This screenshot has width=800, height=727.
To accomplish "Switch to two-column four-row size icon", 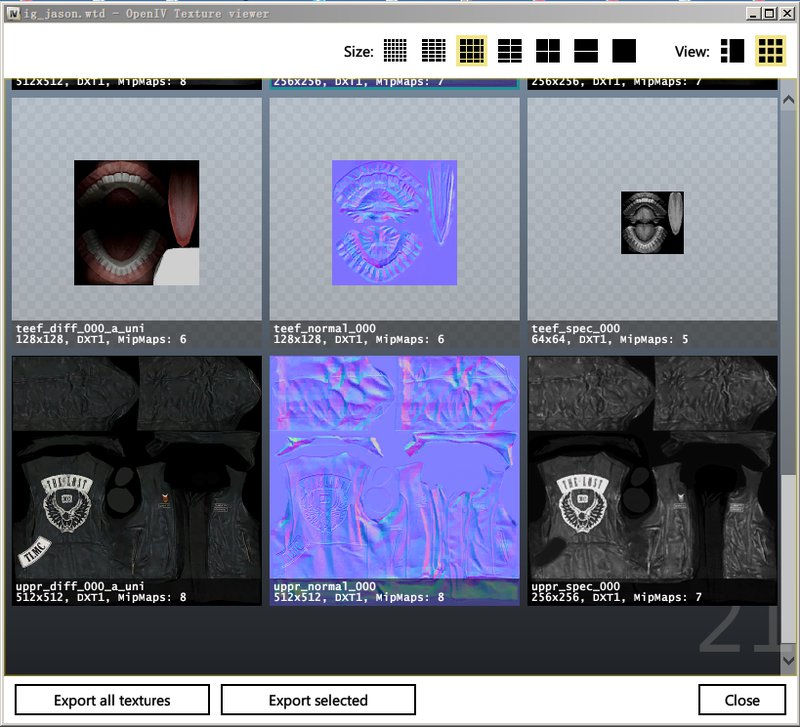I will 510,51.
